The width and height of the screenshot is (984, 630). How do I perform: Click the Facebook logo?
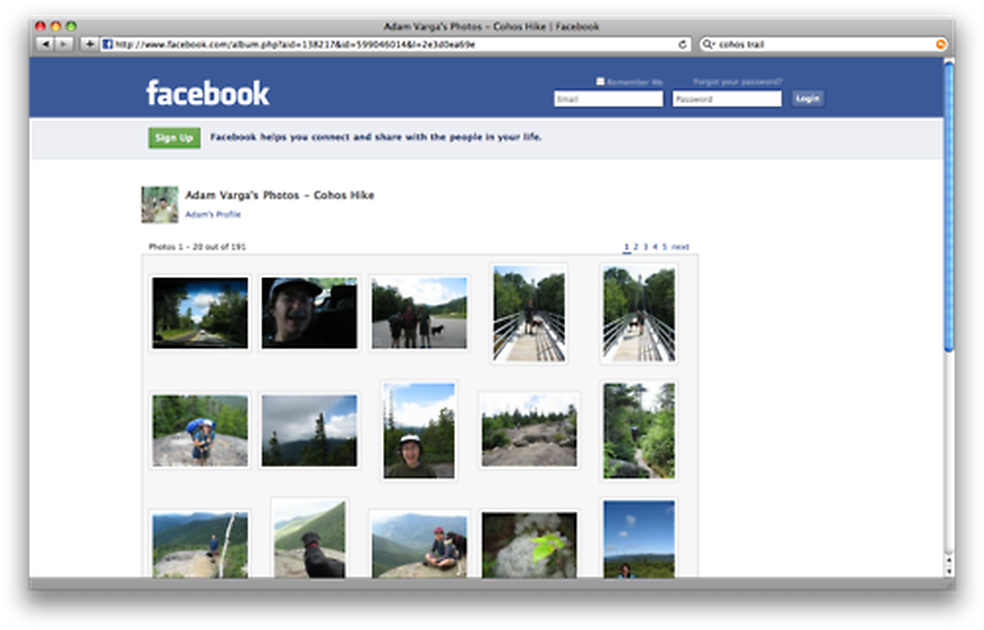(208, 93)
